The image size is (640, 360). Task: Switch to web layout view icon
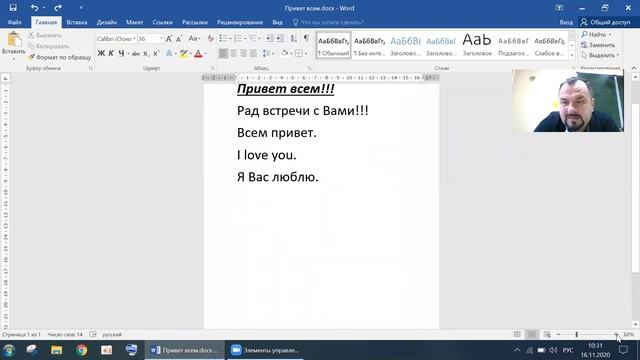pyautogui.click(x=547, y=334)
